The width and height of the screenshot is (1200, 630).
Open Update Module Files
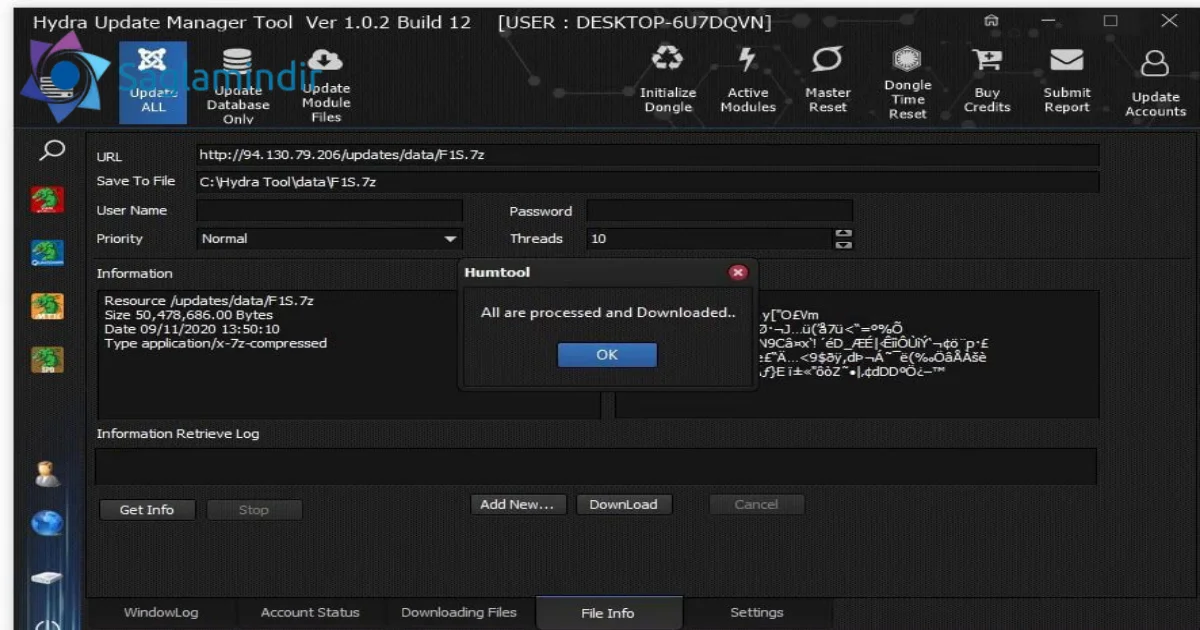point(326,86)
